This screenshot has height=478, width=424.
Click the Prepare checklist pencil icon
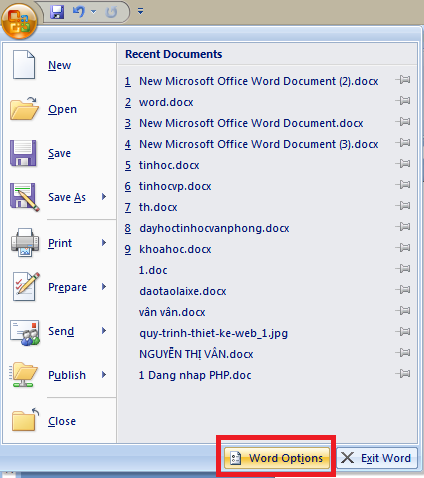pos(26,287)
